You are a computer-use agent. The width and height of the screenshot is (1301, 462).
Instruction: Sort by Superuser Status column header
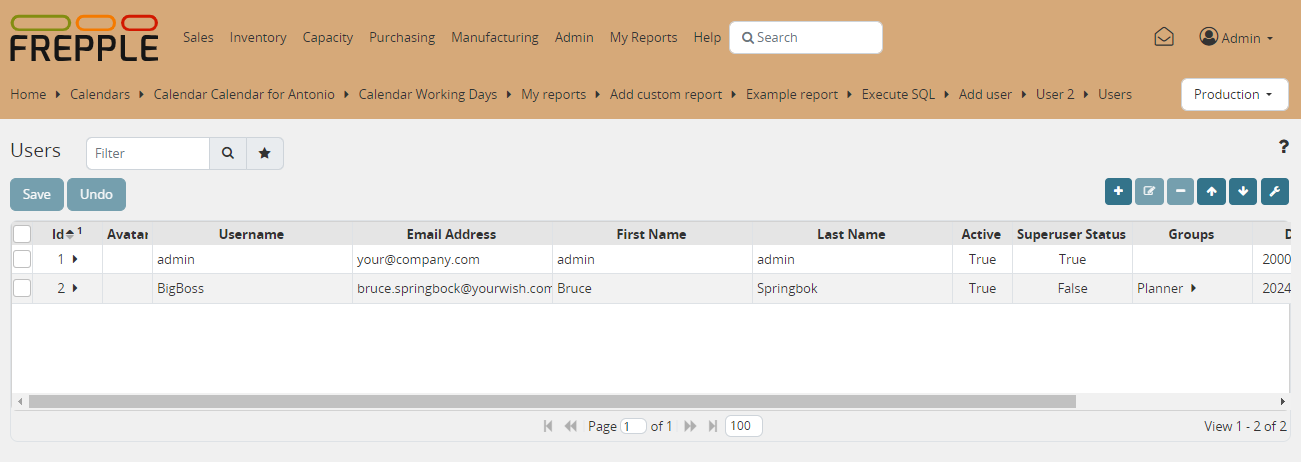(x=1071, y=234)
